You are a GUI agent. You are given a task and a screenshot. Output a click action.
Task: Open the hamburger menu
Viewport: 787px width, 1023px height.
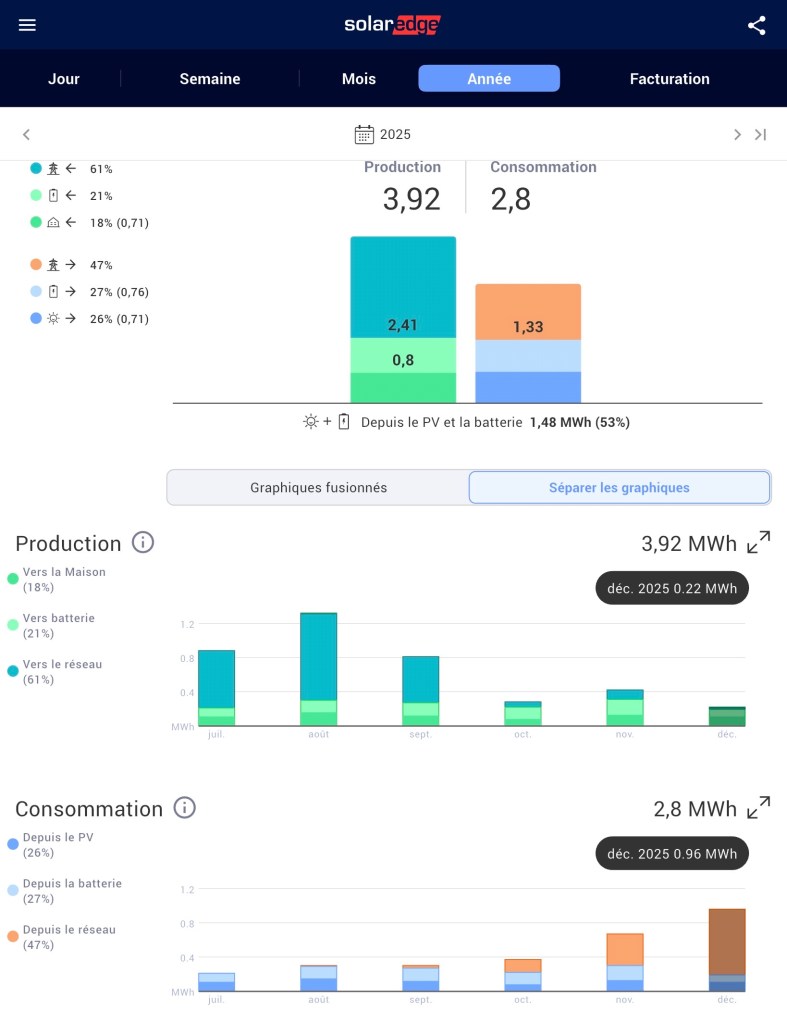coord(27,25)
